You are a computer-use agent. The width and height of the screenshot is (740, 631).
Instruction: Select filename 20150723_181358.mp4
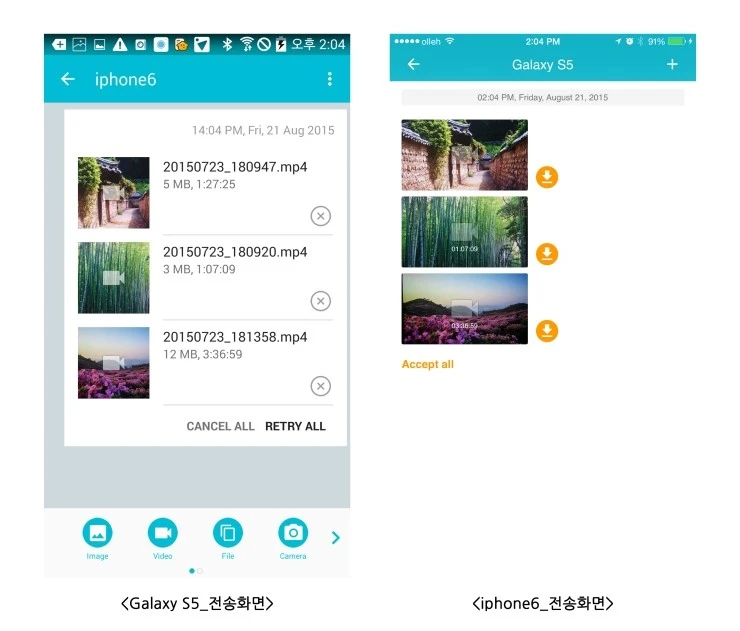(x=235, y=337)
